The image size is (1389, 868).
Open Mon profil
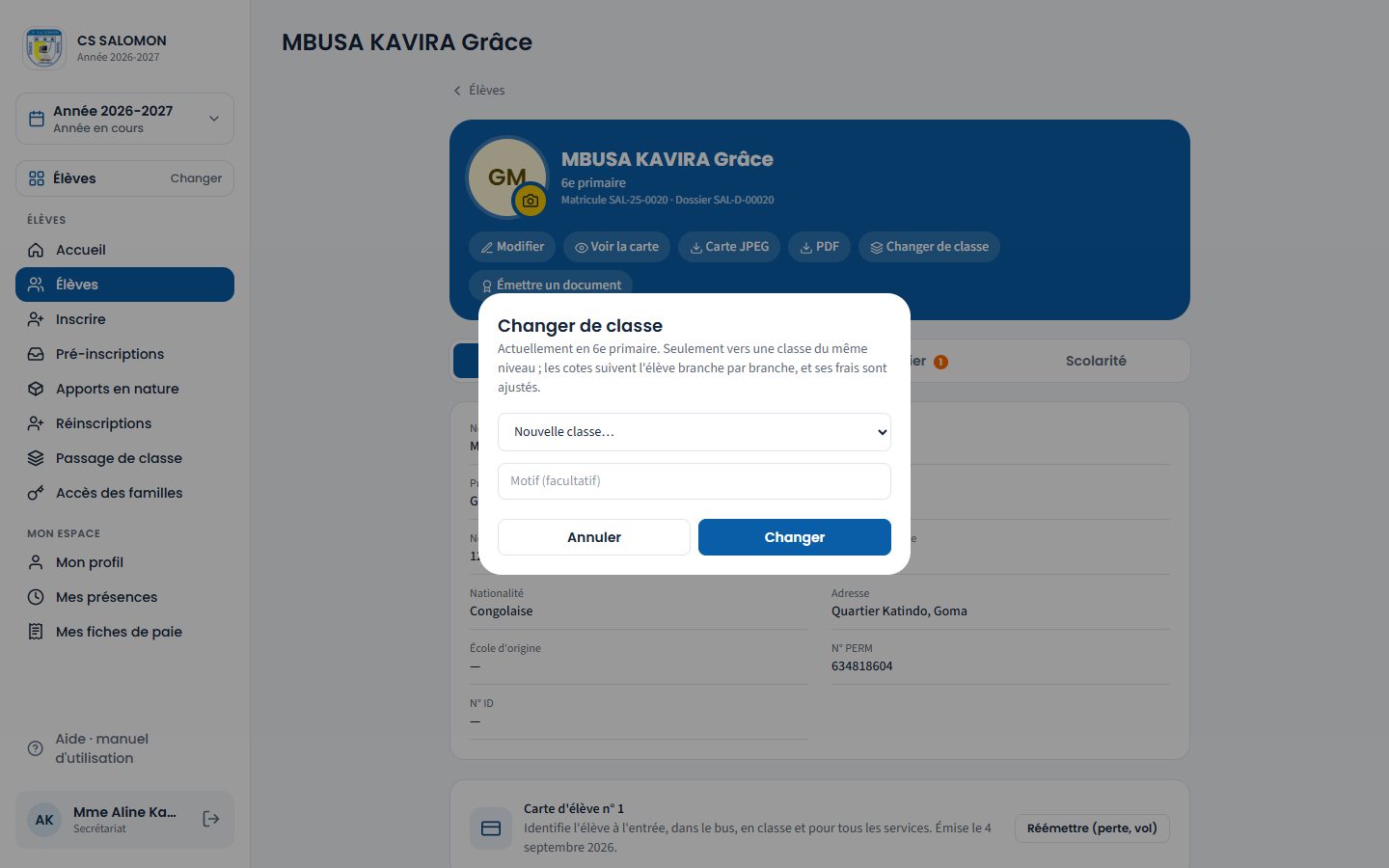point(124,562)
